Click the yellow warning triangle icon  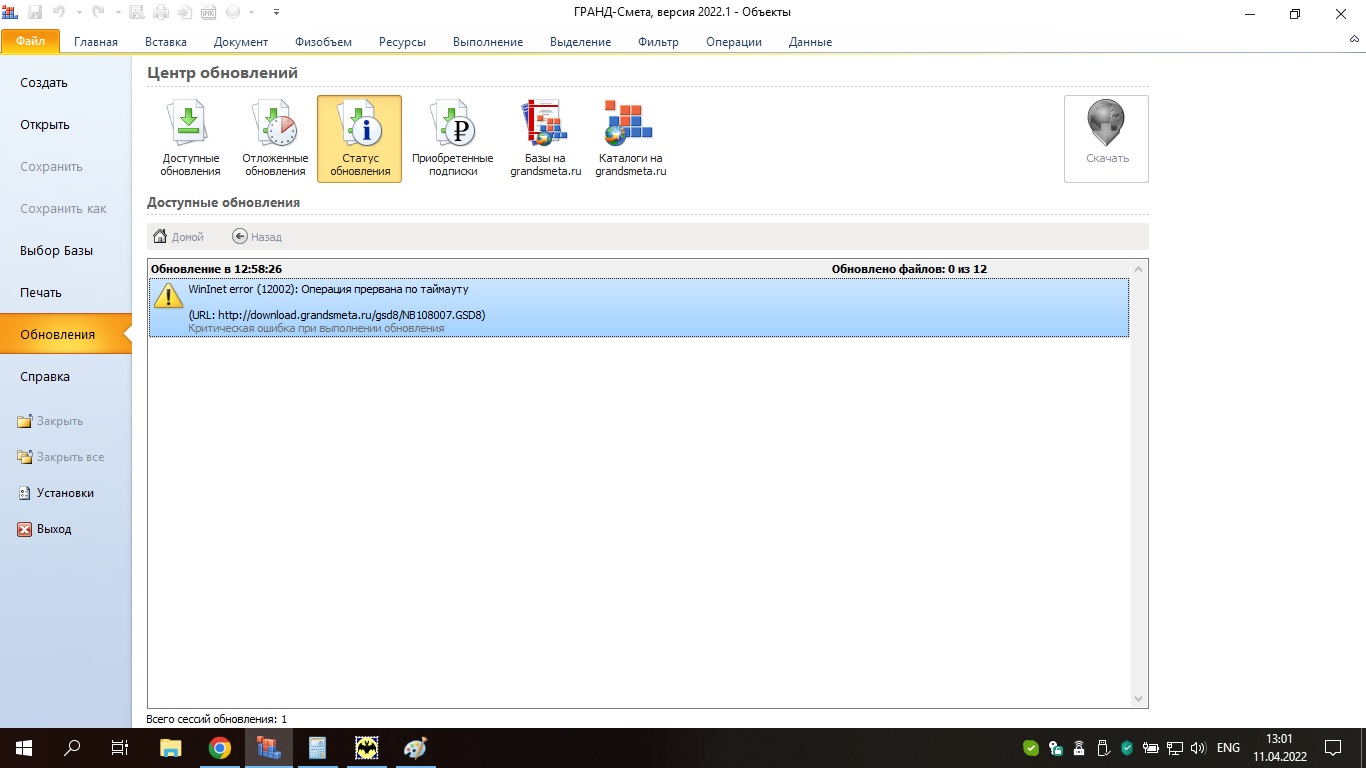pos(168,296)
